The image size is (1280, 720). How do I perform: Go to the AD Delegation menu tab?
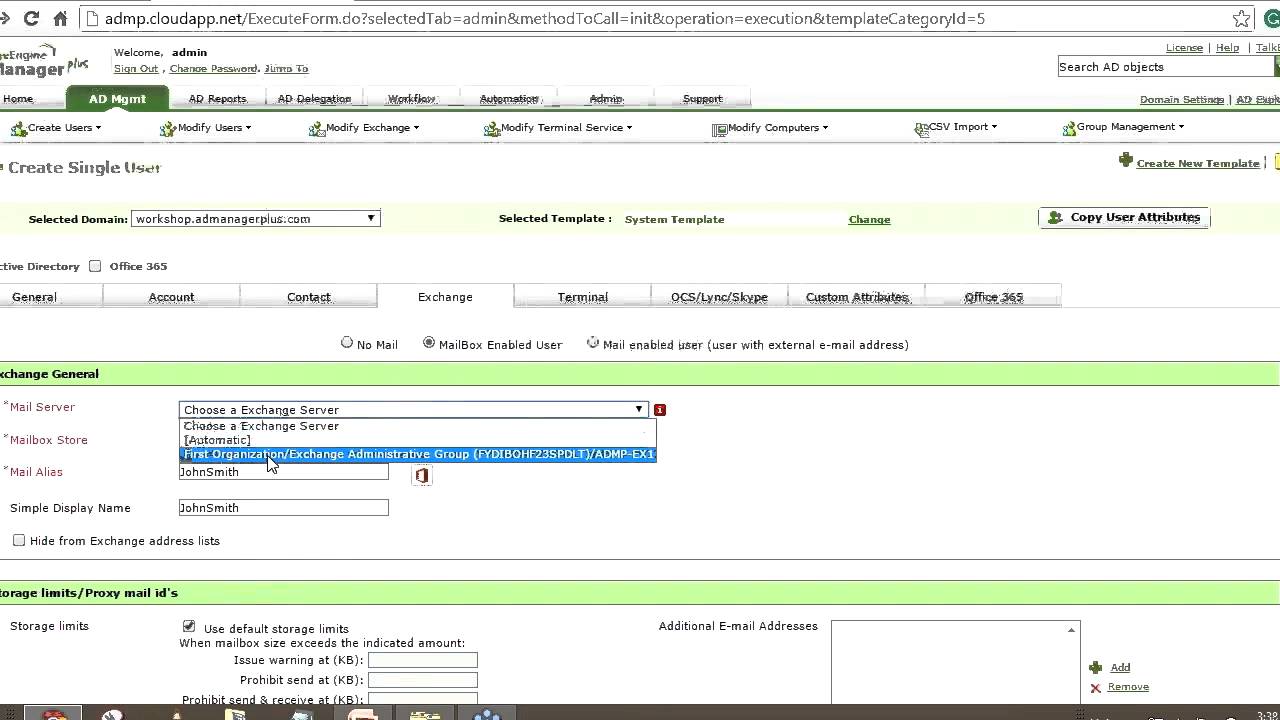point(314,99)
